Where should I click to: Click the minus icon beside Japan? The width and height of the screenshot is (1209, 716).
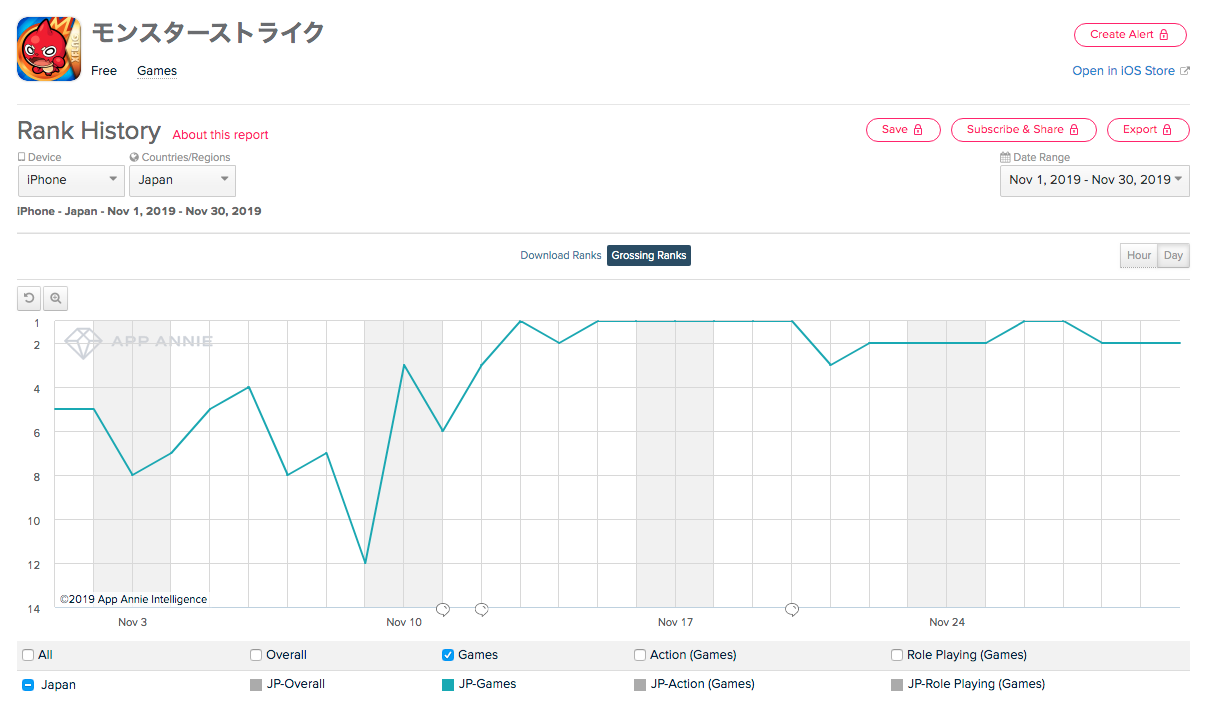[x=28, y=685]
